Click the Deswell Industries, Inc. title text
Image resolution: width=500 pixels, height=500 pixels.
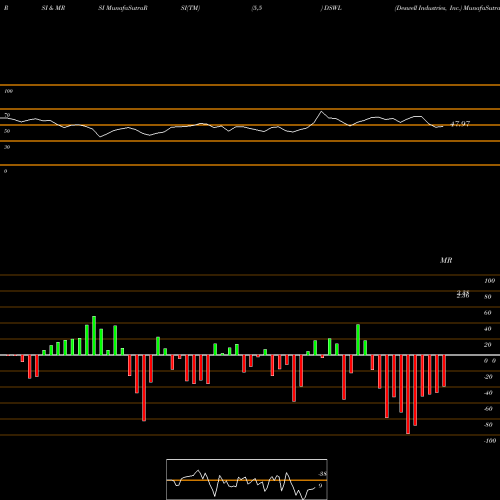(428, 8)
